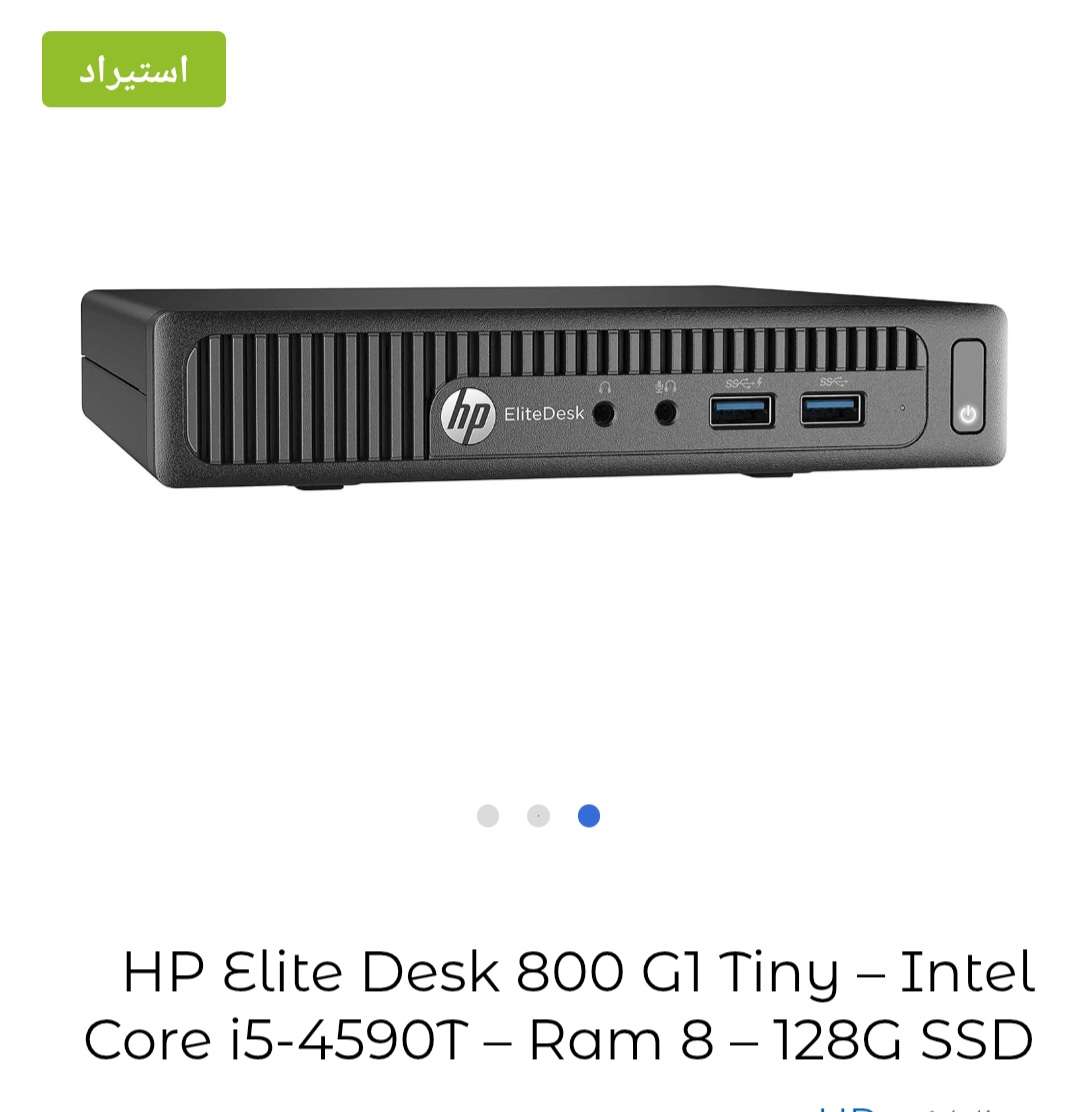Screen dimensions: 1080x1112
Task: Click the small LED indicator beside power button
Action: pyautogui.click(x=902, y=408)
